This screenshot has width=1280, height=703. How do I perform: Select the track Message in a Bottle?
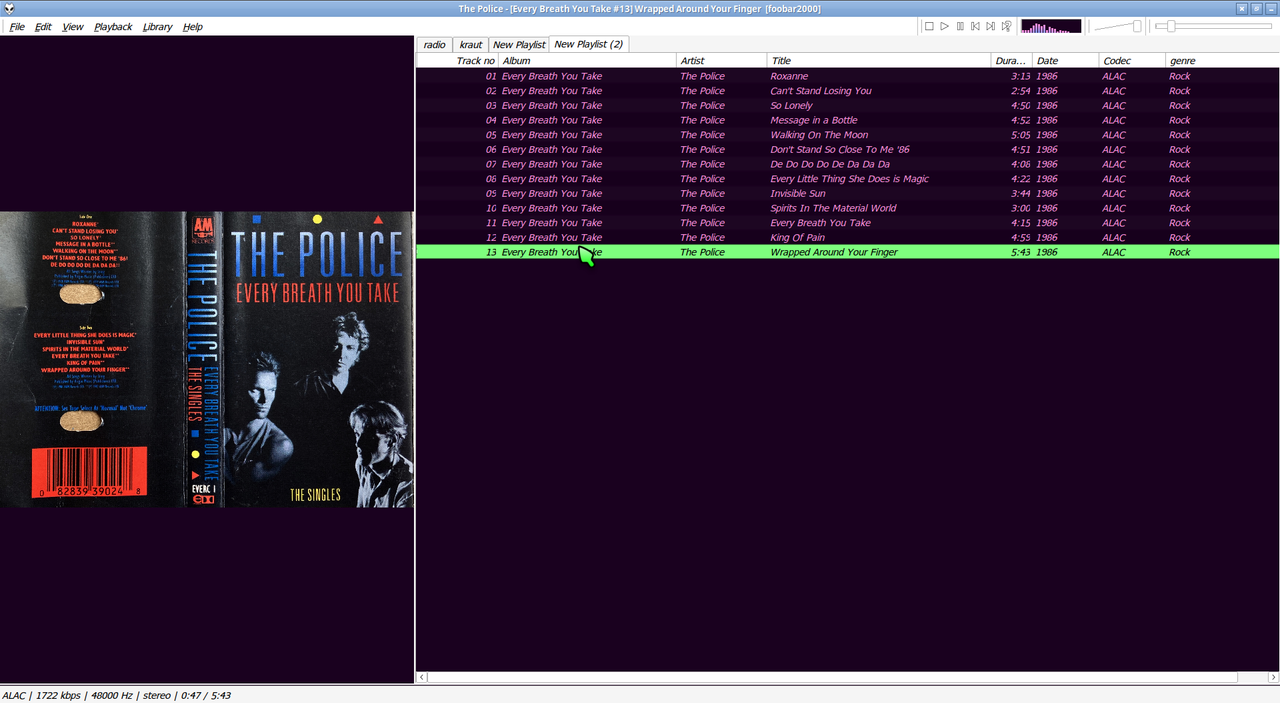coord(813,120)
